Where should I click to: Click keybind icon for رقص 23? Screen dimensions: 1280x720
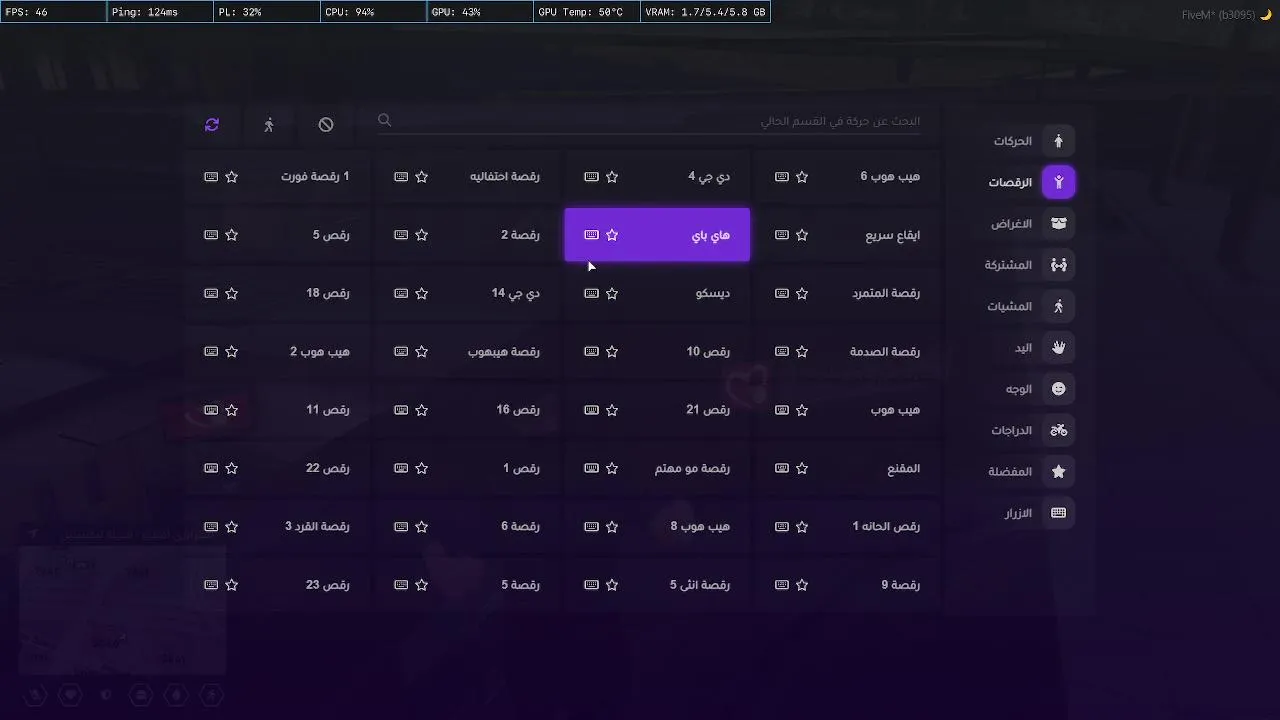pos(211,585)
